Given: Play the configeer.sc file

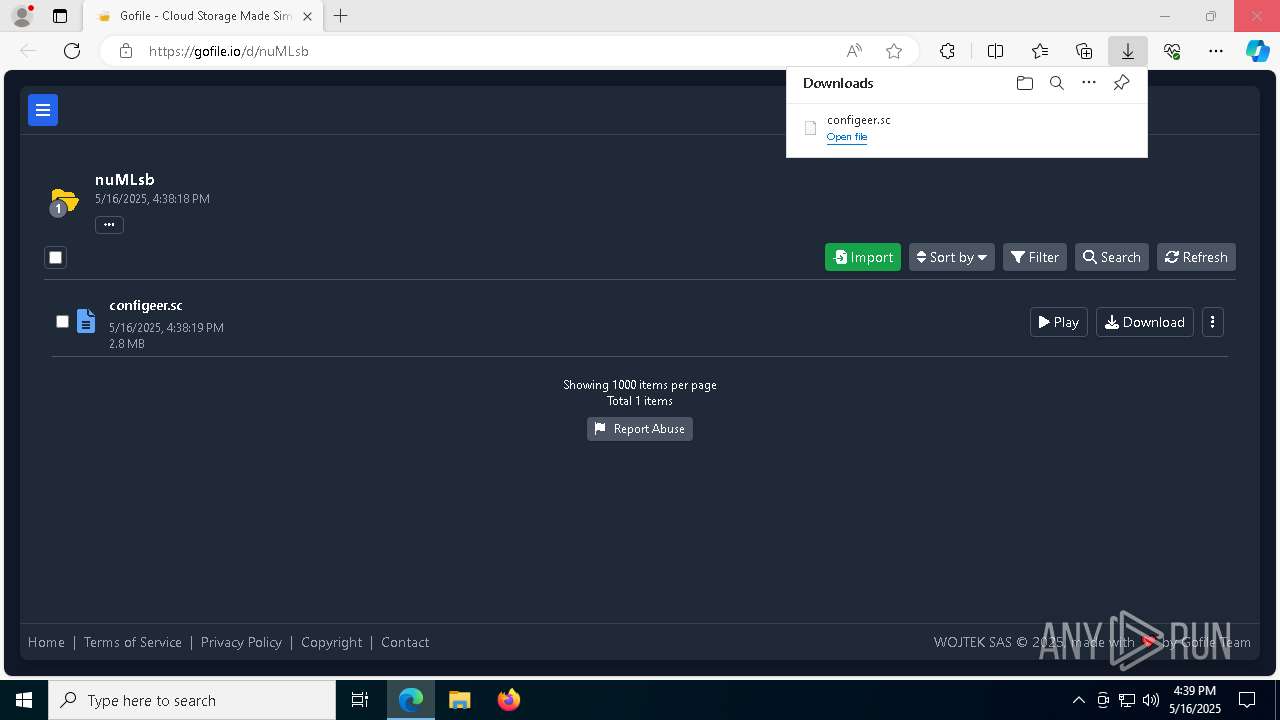Looking at the screenshot, I should tap(1059, 322).
